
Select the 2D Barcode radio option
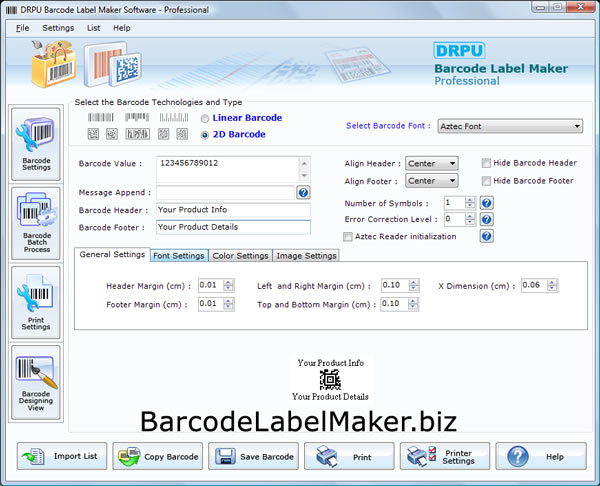tap(205, 135)
